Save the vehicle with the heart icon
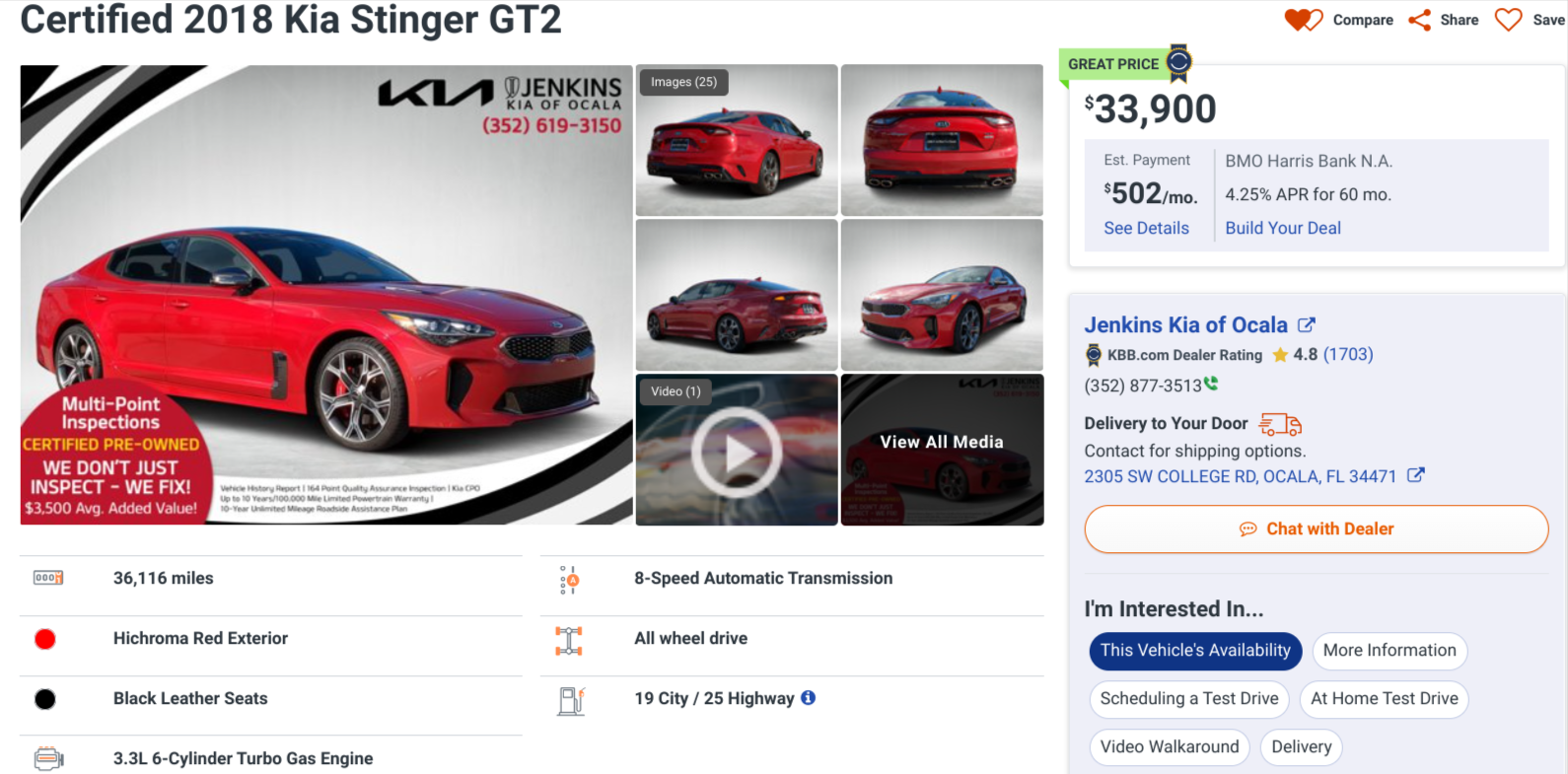1568x774 pixels. coord(1508,20)
